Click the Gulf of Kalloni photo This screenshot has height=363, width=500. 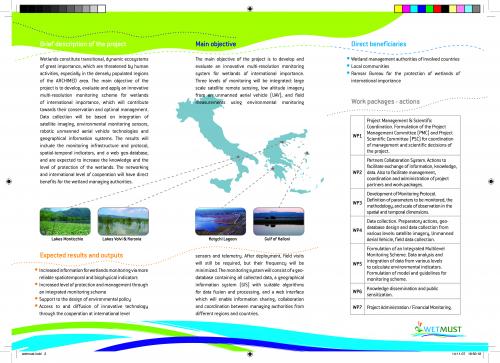[279, 221]
